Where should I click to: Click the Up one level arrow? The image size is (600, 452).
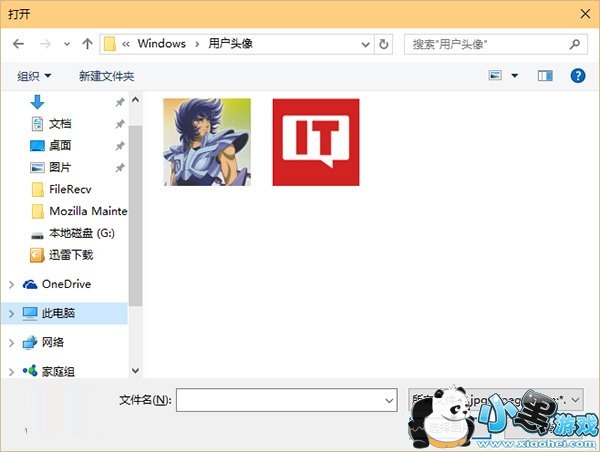click(88, 44)
